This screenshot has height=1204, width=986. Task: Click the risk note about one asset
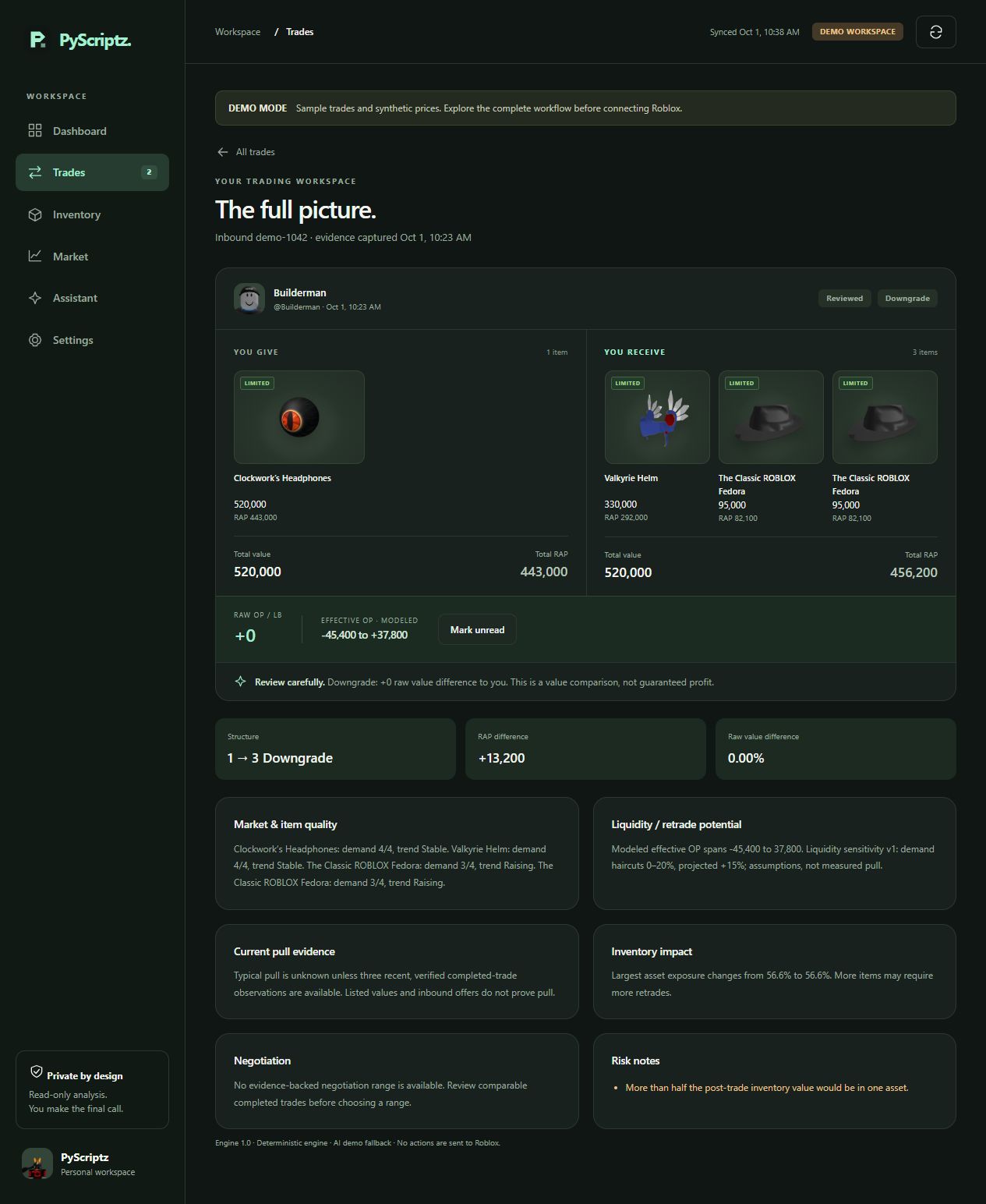[767, 1088]
